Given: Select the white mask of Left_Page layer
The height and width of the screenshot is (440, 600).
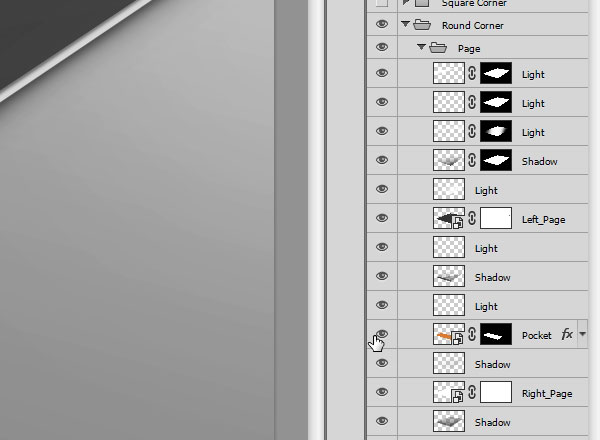Looking at the screenshot, I should coord(496,218).
